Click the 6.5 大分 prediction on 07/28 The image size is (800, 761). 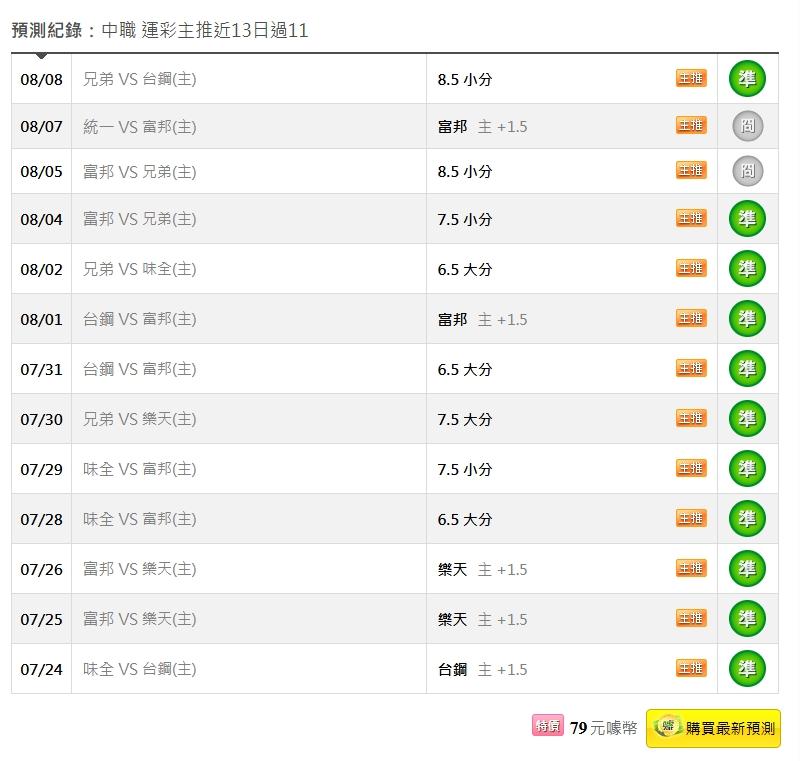(x=465, y=519)
